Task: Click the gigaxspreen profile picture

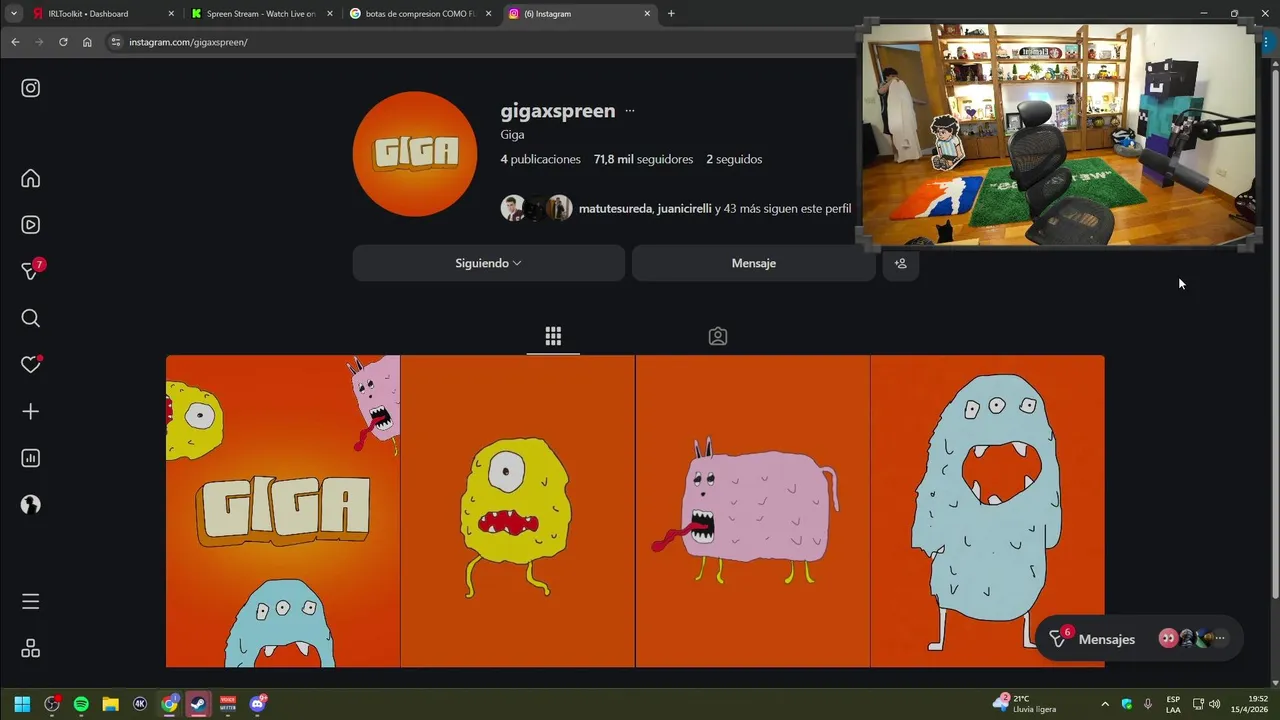Action: pyautogui.click(x=415, y=154)
